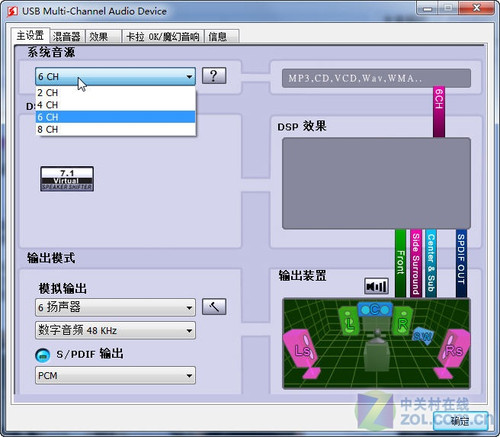500x437 pixels.
Task: Choose 4 CH from the channel list
Action: point(115,105)
